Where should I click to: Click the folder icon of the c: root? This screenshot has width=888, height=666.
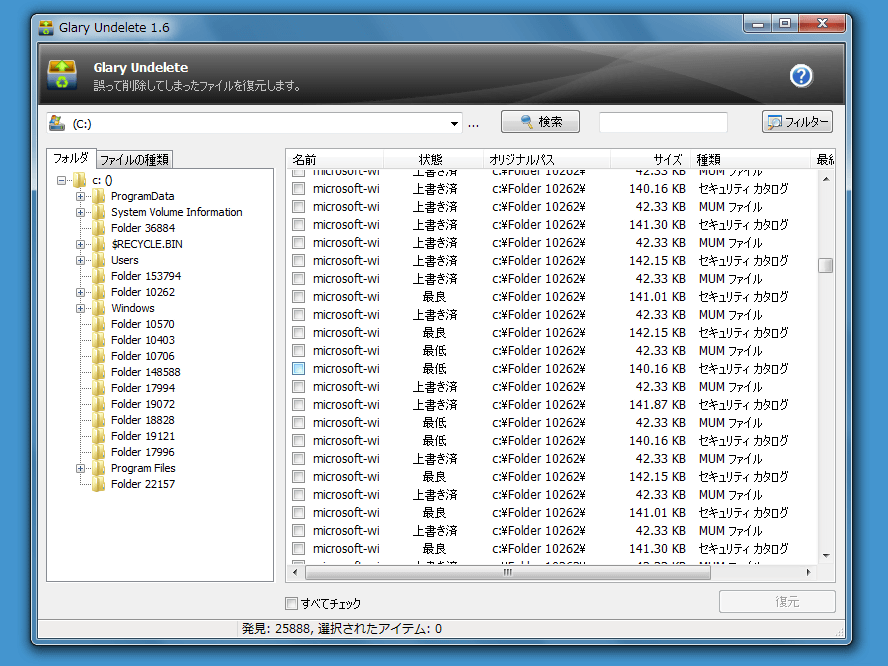point(80,181)
